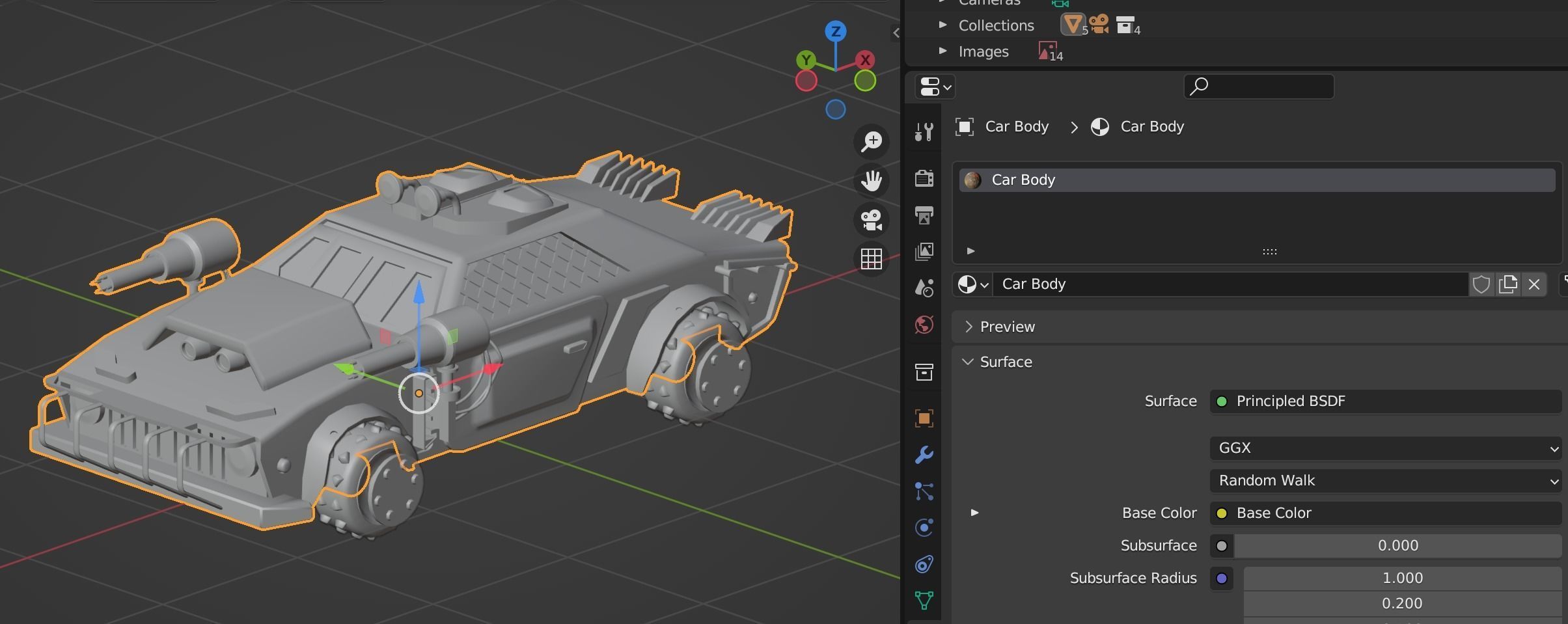This screenshot has width=1568, height=624.
Task: Open the Modifiers wrench tab
Action: pos(924,454)
